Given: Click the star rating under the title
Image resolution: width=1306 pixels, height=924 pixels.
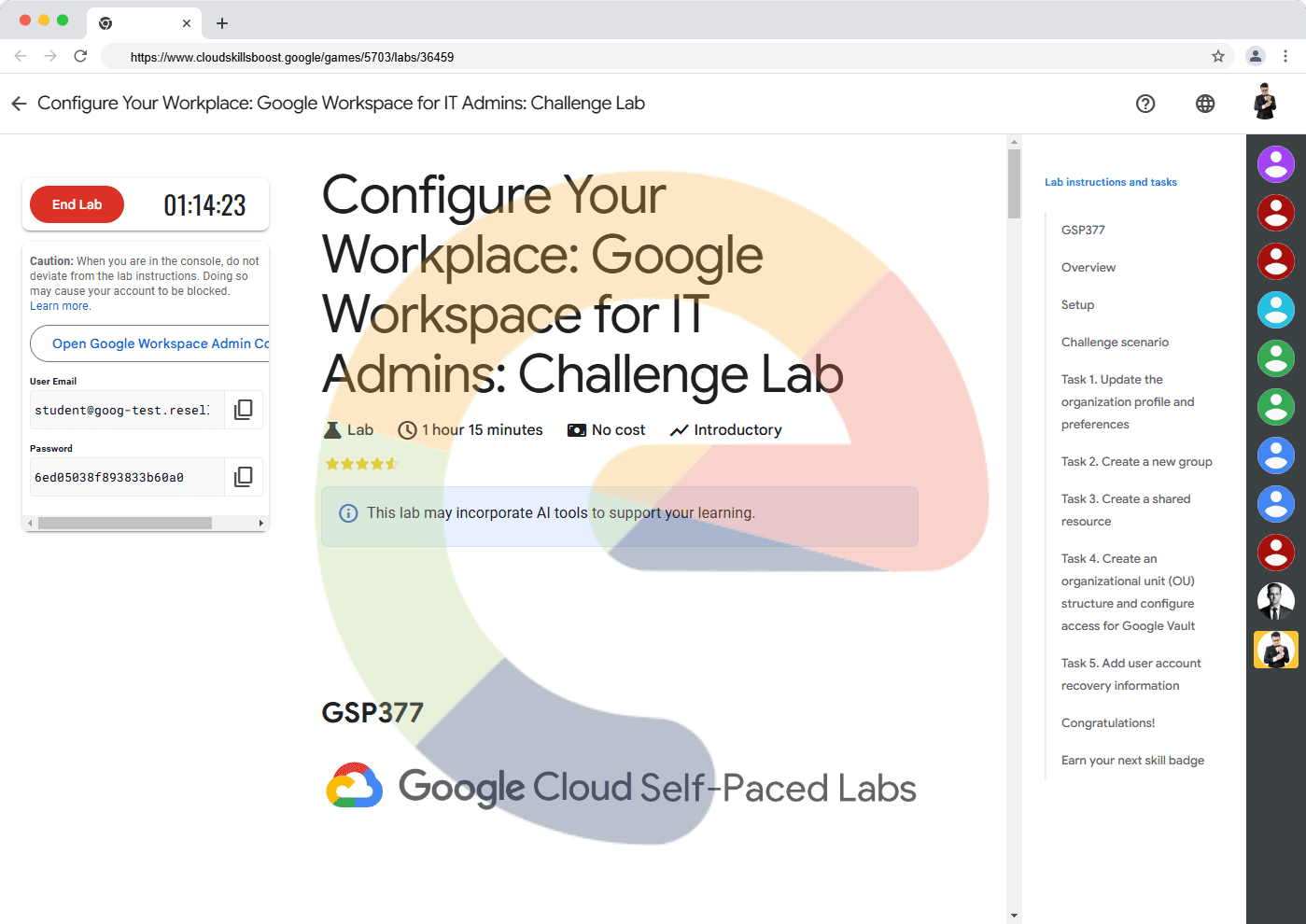Looking at the screenshot, I should coord(361,464).
